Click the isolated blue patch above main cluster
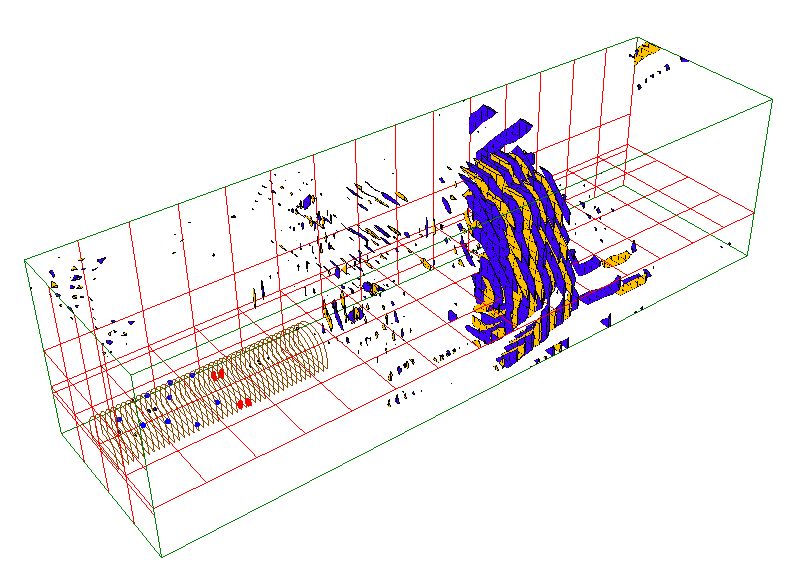The width and height of the screenshot is (810, 579). (482, 116)
